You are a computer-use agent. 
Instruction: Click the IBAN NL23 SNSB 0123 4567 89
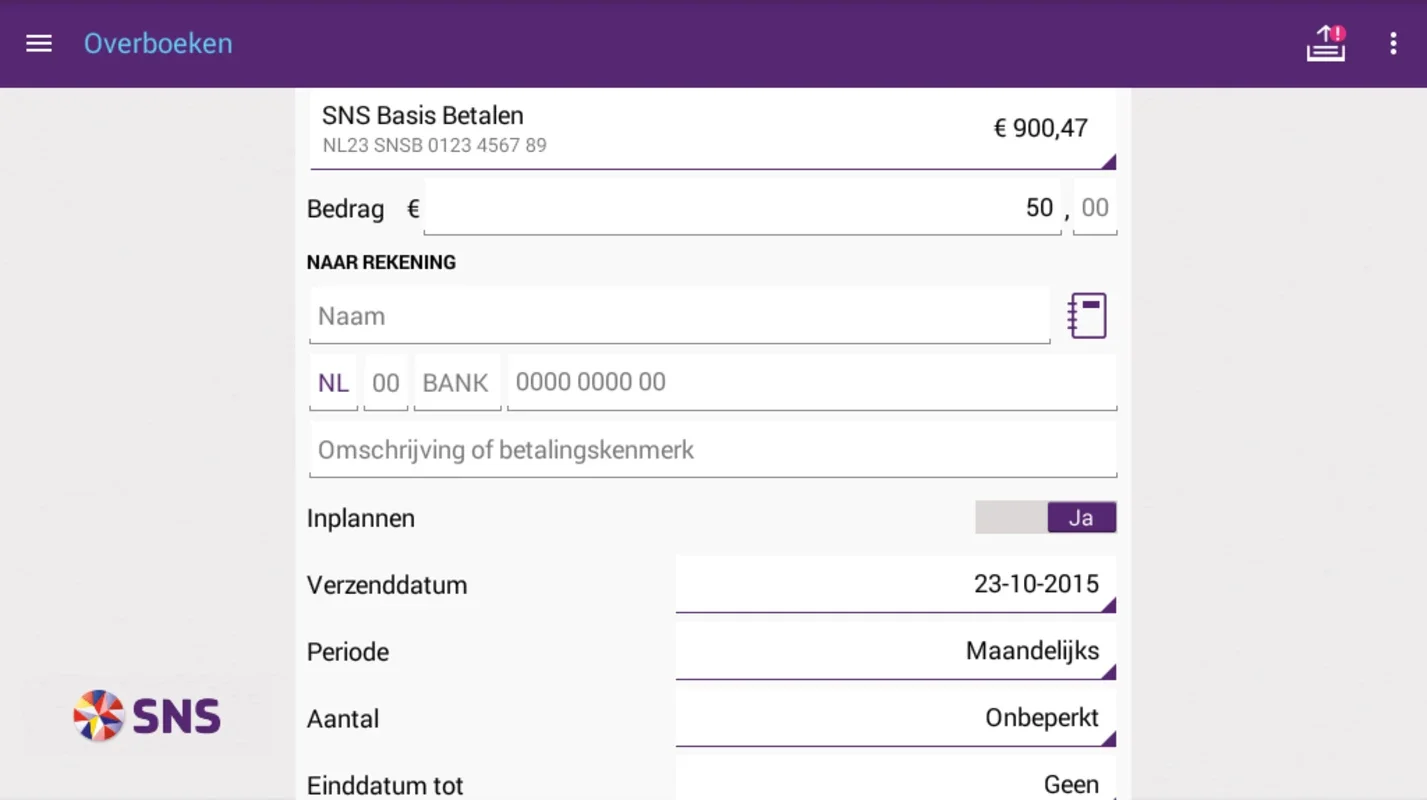(435, 146)
